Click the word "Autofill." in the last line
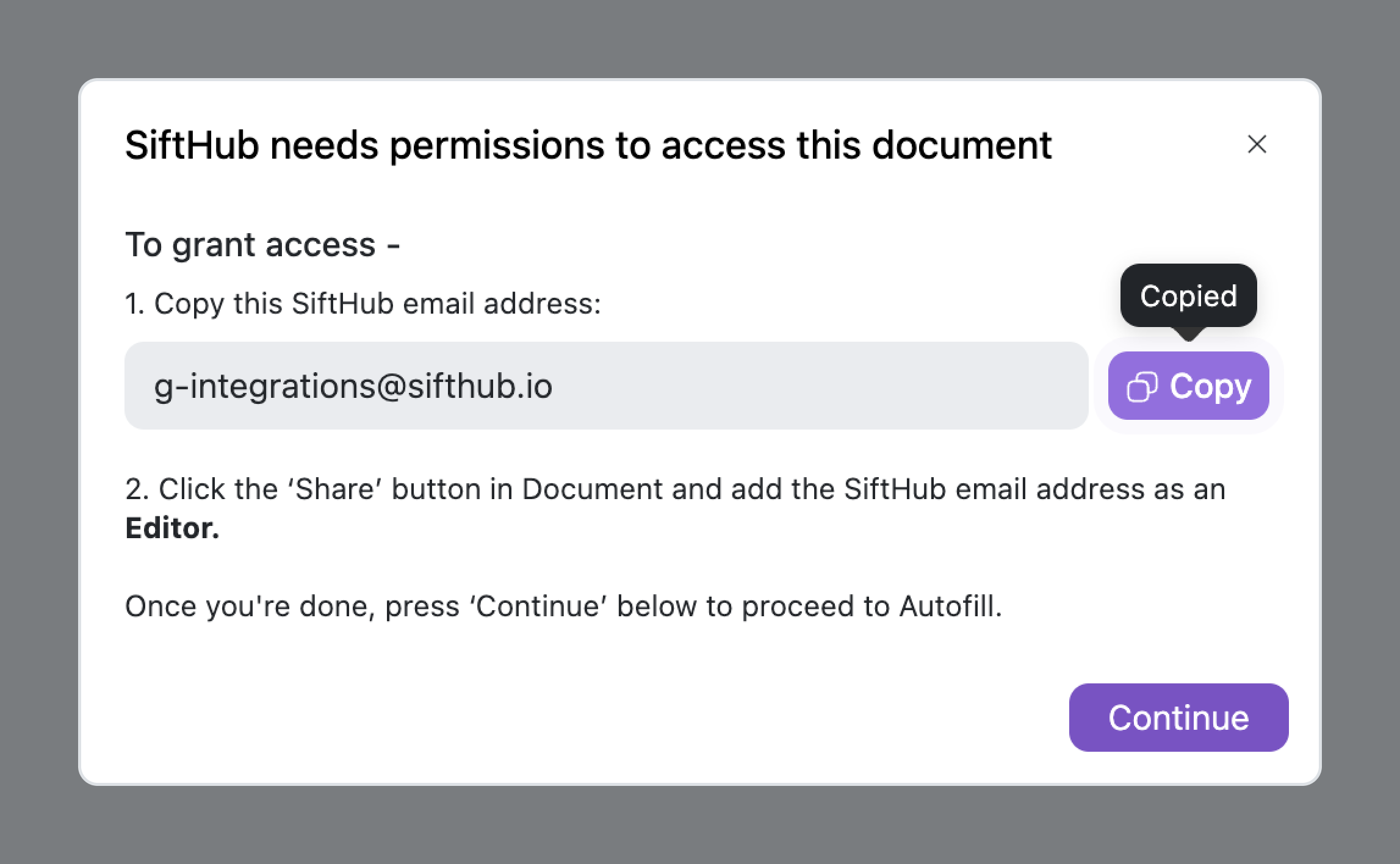This screenshot has height=864, width=1400. tap(950, 606)
